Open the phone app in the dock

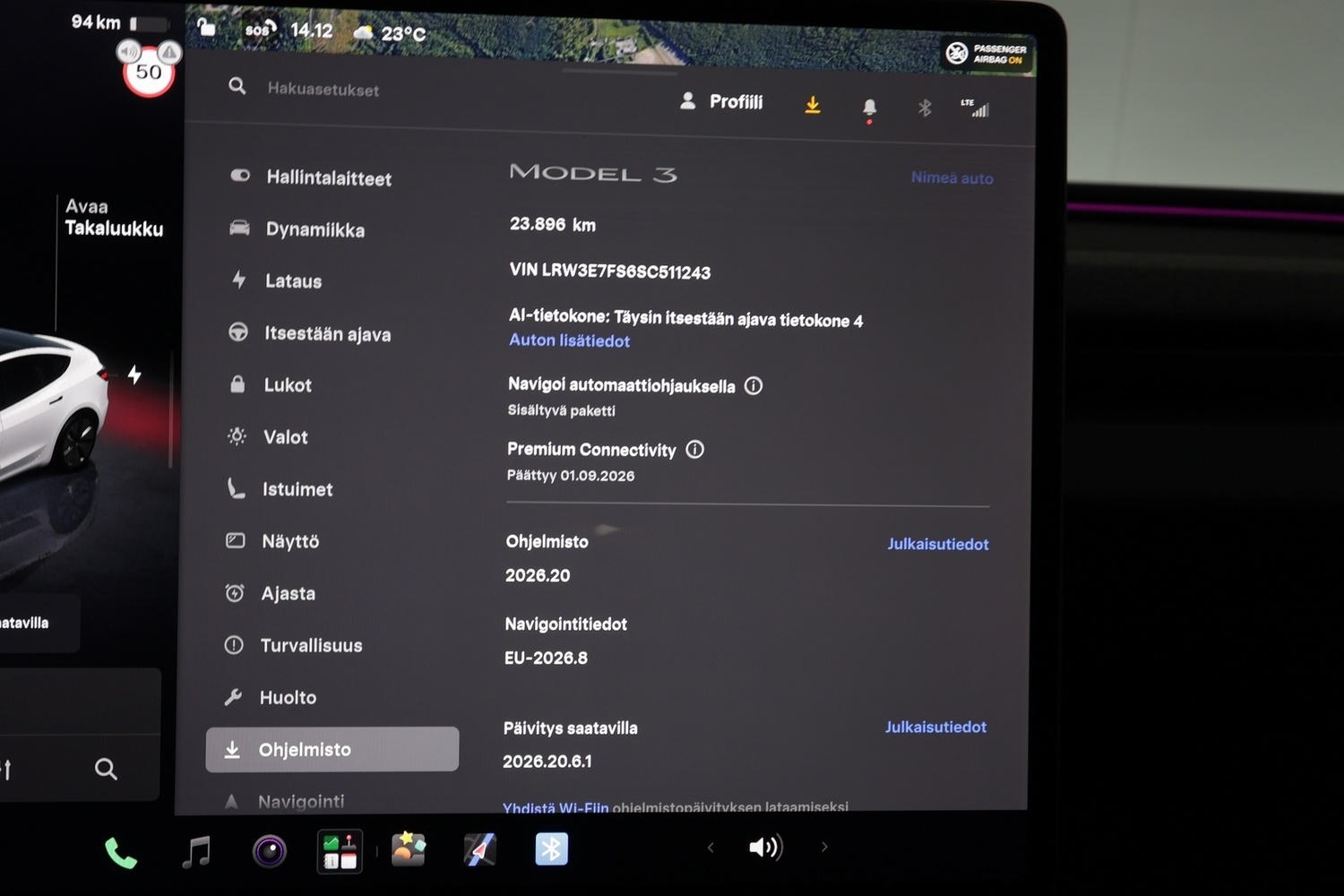pos(121,852)
